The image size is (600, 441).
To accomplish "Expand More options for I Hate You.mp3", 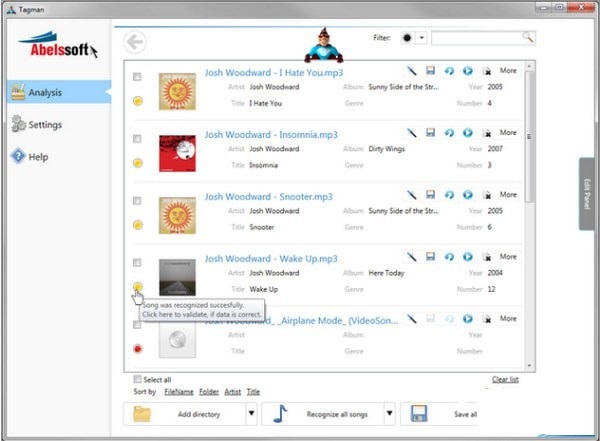I will tap(508, 70).
